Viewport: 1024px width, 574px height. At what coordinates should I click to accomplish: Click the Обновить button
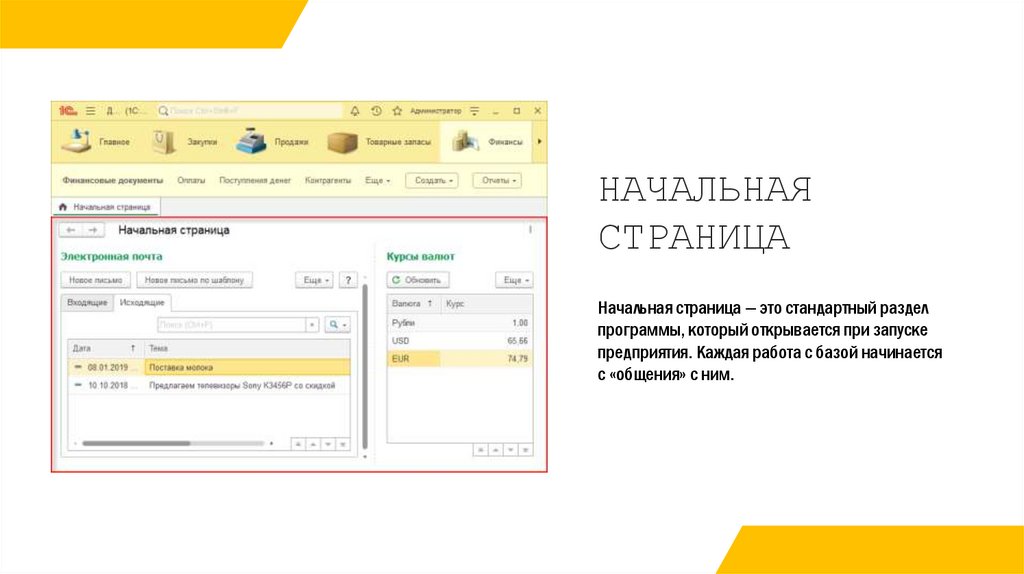417,280
